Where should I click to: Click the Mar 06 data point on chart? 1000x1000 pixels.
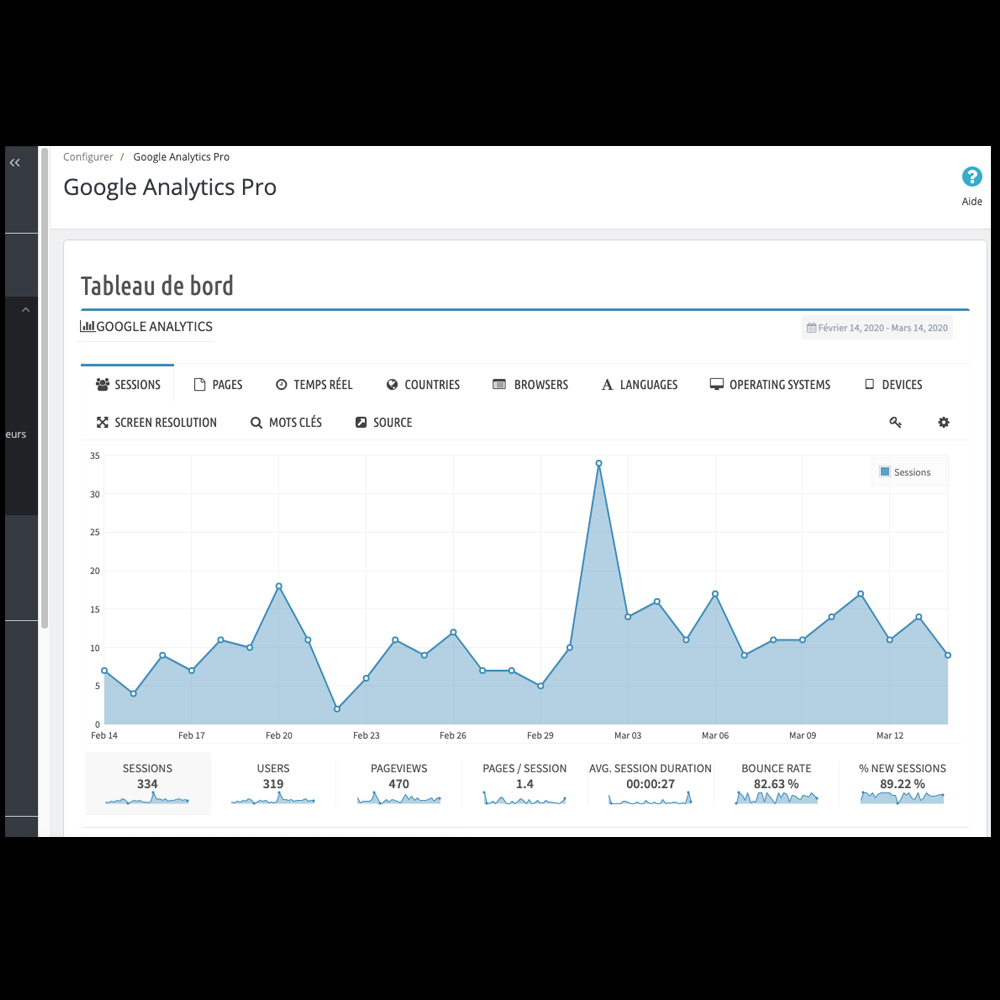point(715,594)
